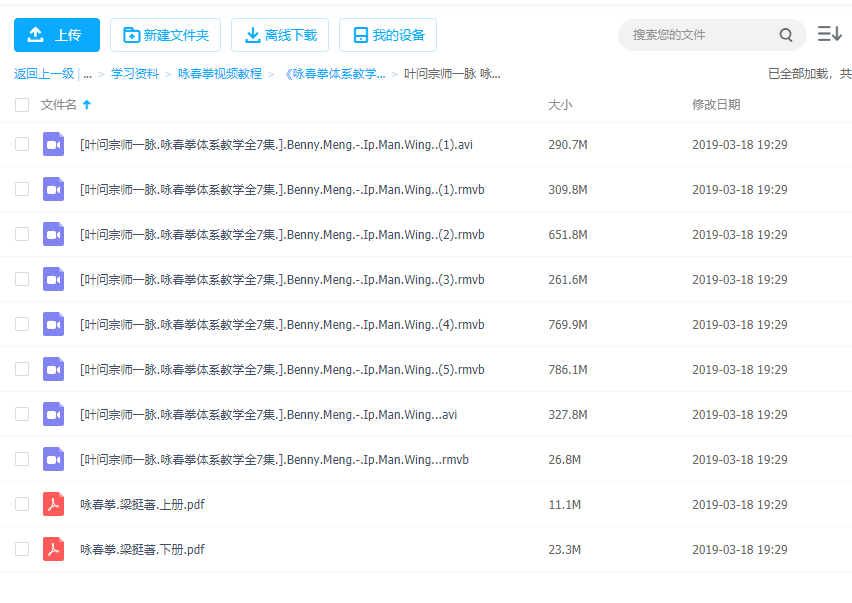Click the 786.1M size value

click(568, 370)
